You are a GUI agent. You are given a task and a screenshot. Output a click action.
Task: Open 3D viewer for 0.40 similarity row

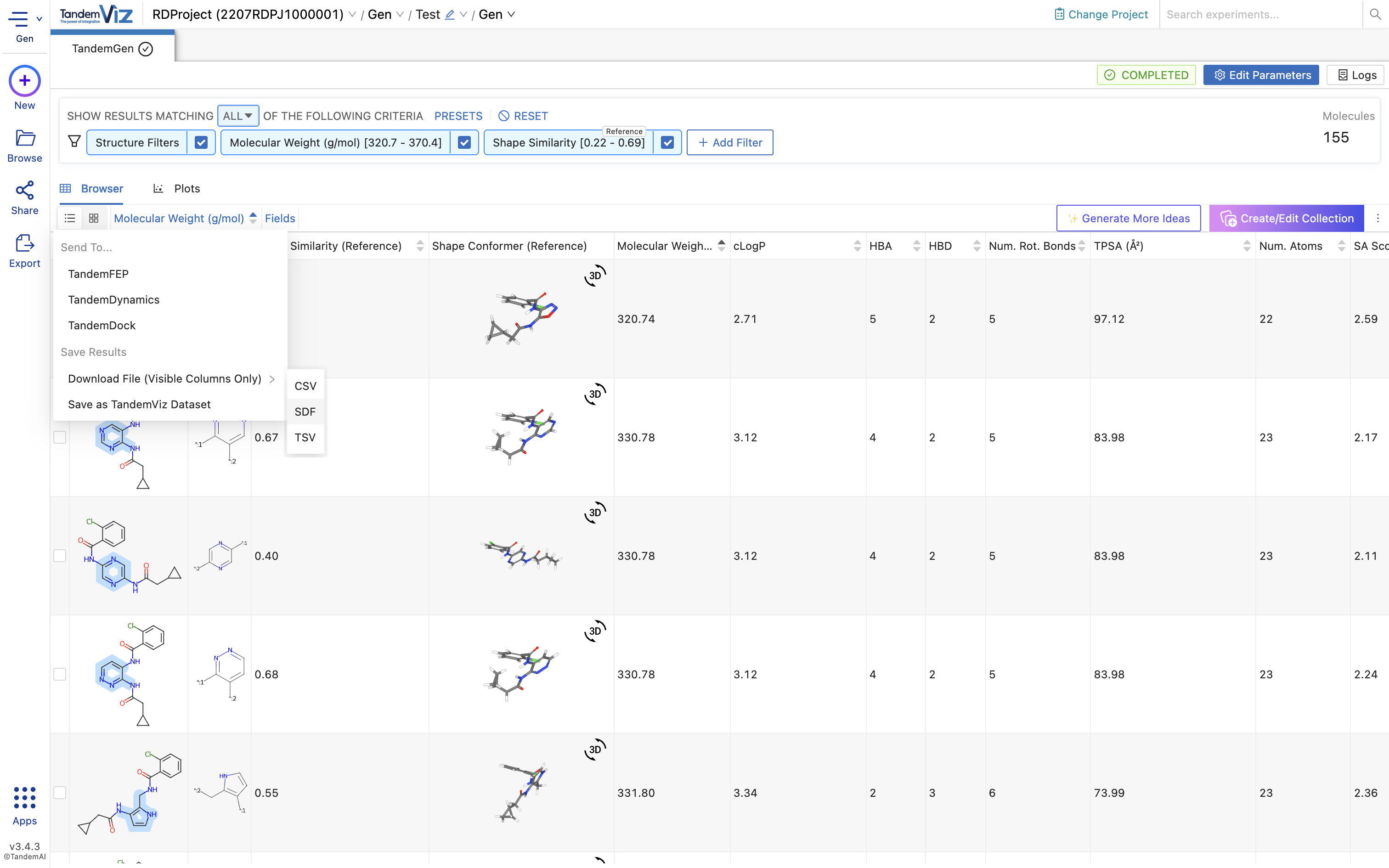(595, 513)
